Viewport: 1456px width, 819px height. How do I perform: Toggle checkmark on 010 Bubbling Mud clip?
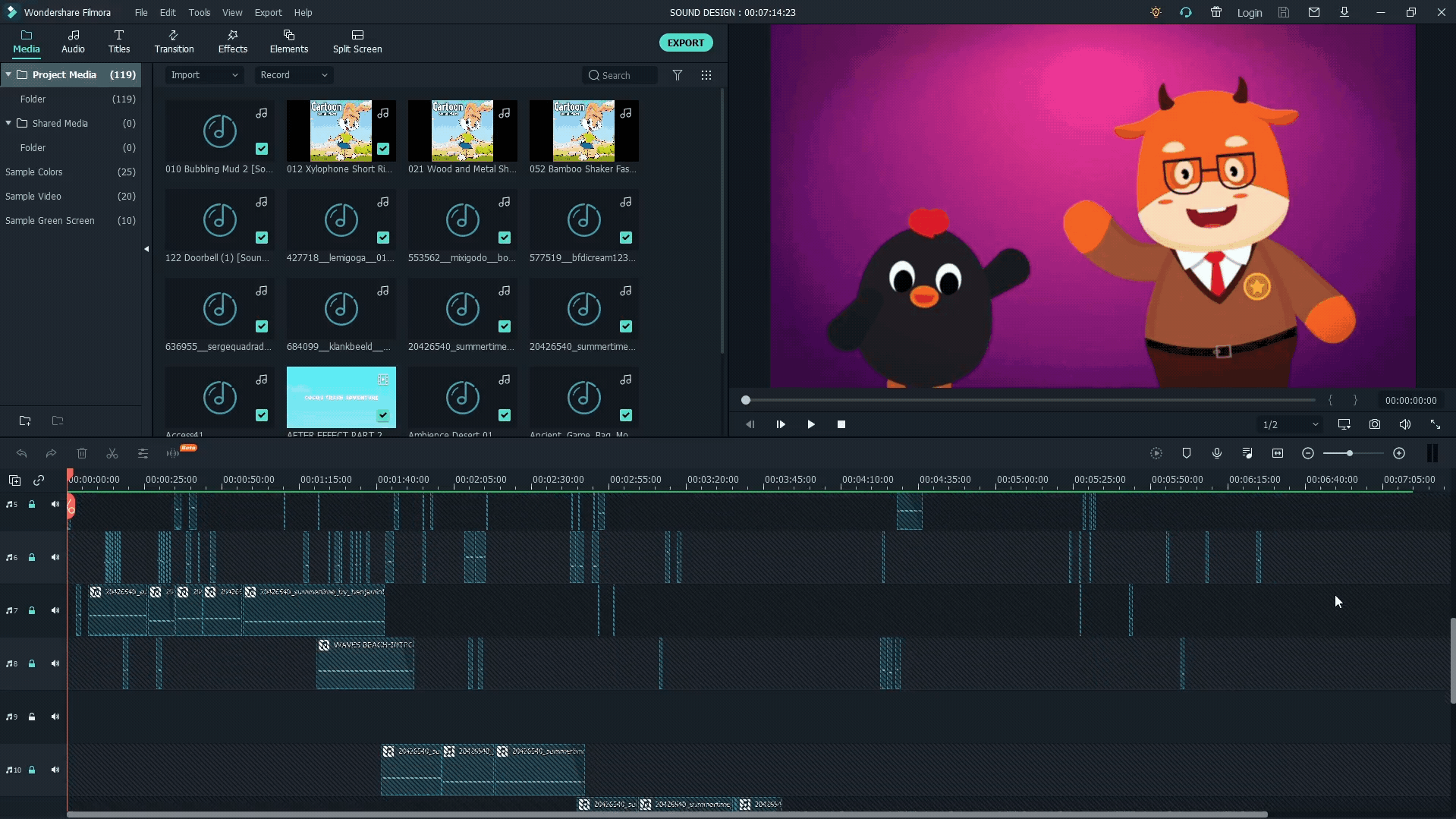[262, 149]
